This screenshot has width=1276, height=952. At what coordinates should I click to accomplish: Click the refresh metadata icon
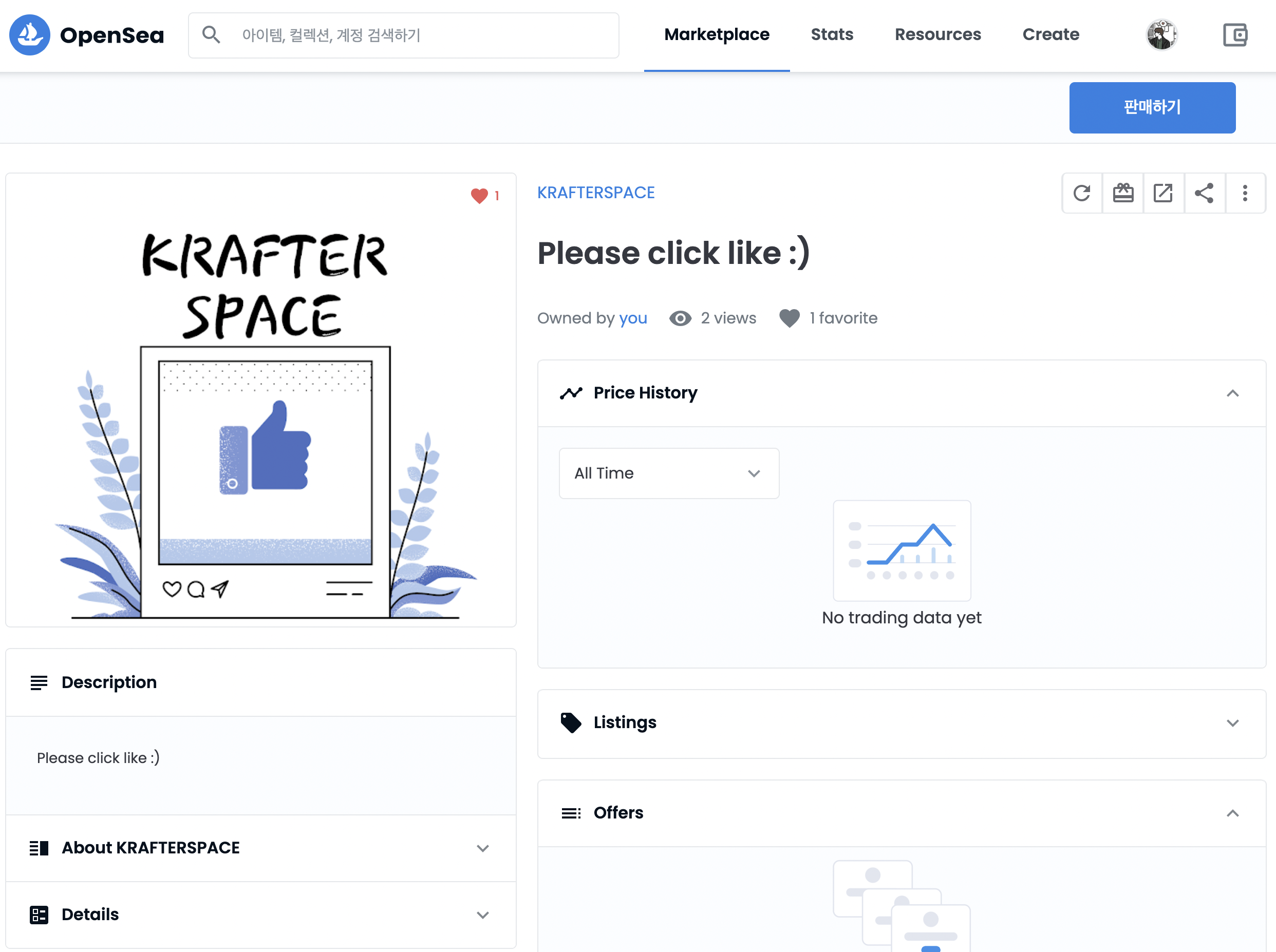tap(1082, 193)
